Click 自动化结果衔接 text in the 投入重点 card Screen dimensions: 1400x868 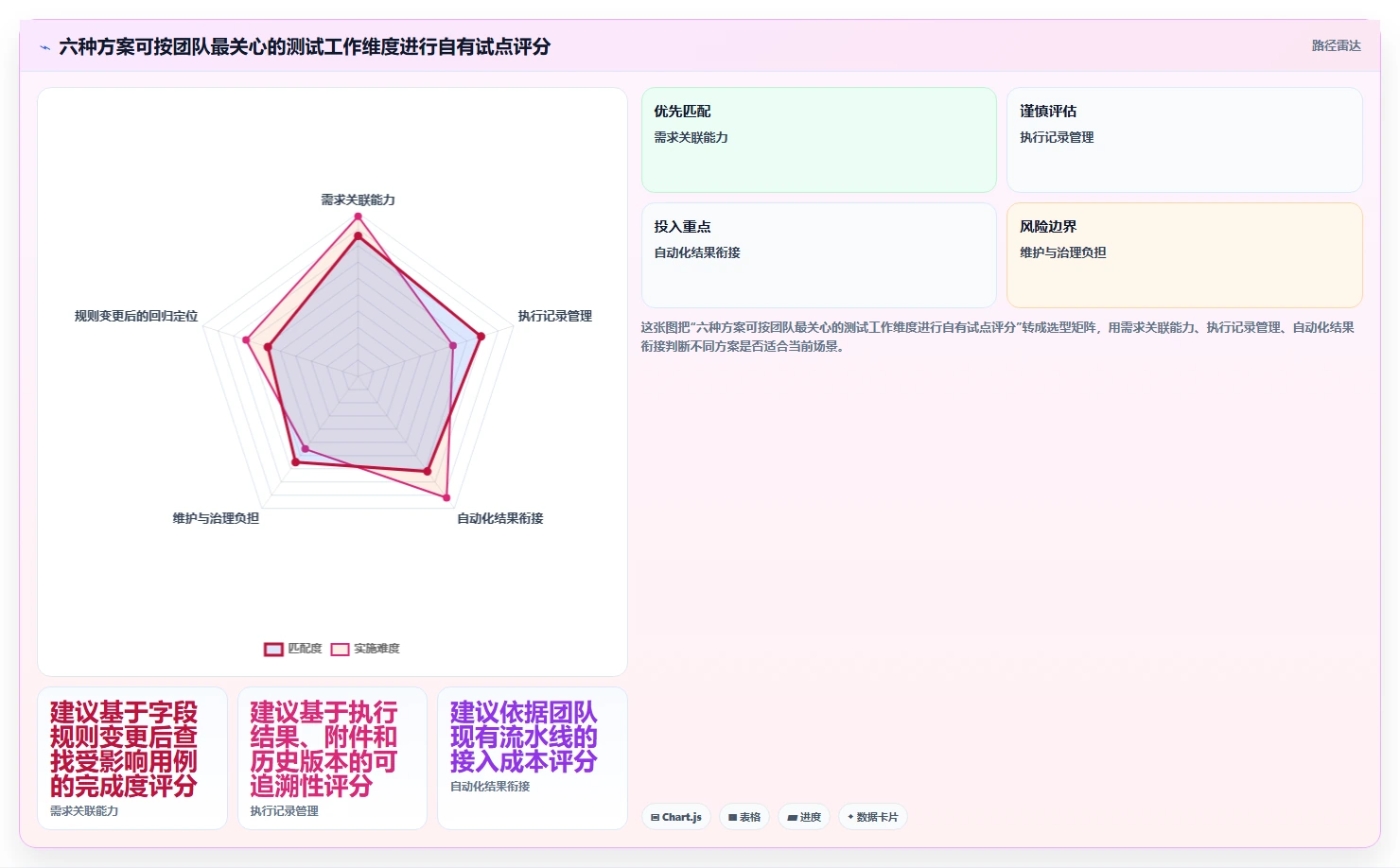pos(697,252)
